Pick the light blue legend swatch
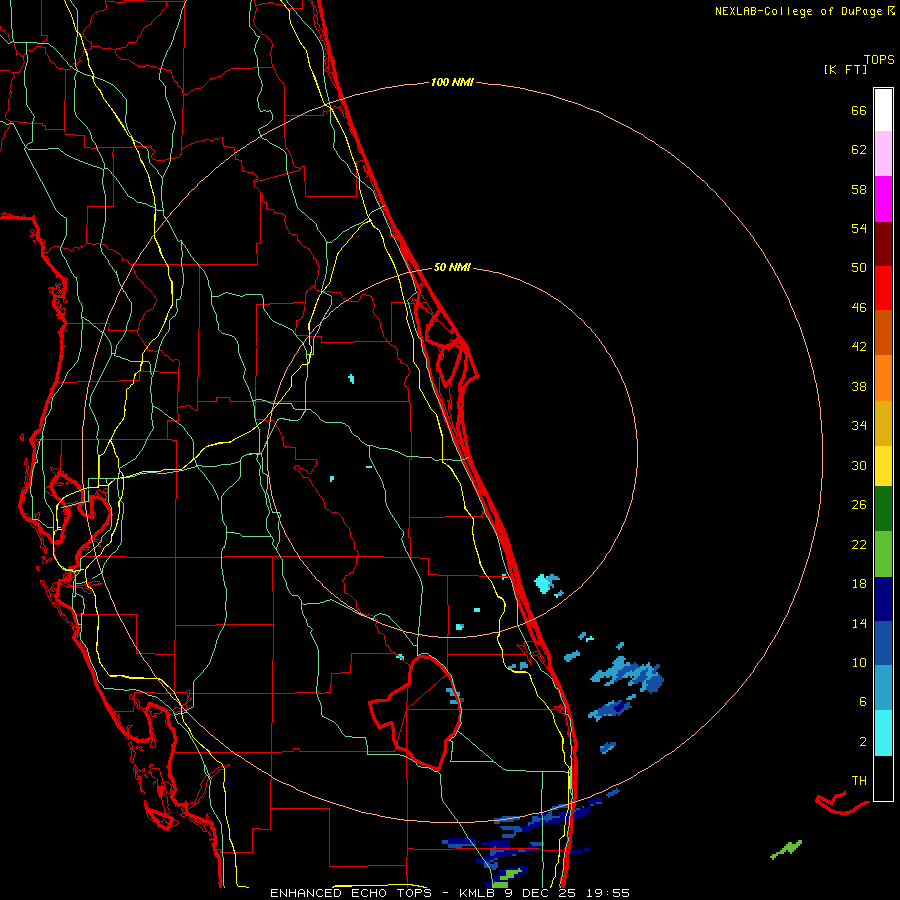 coord(883,688)
